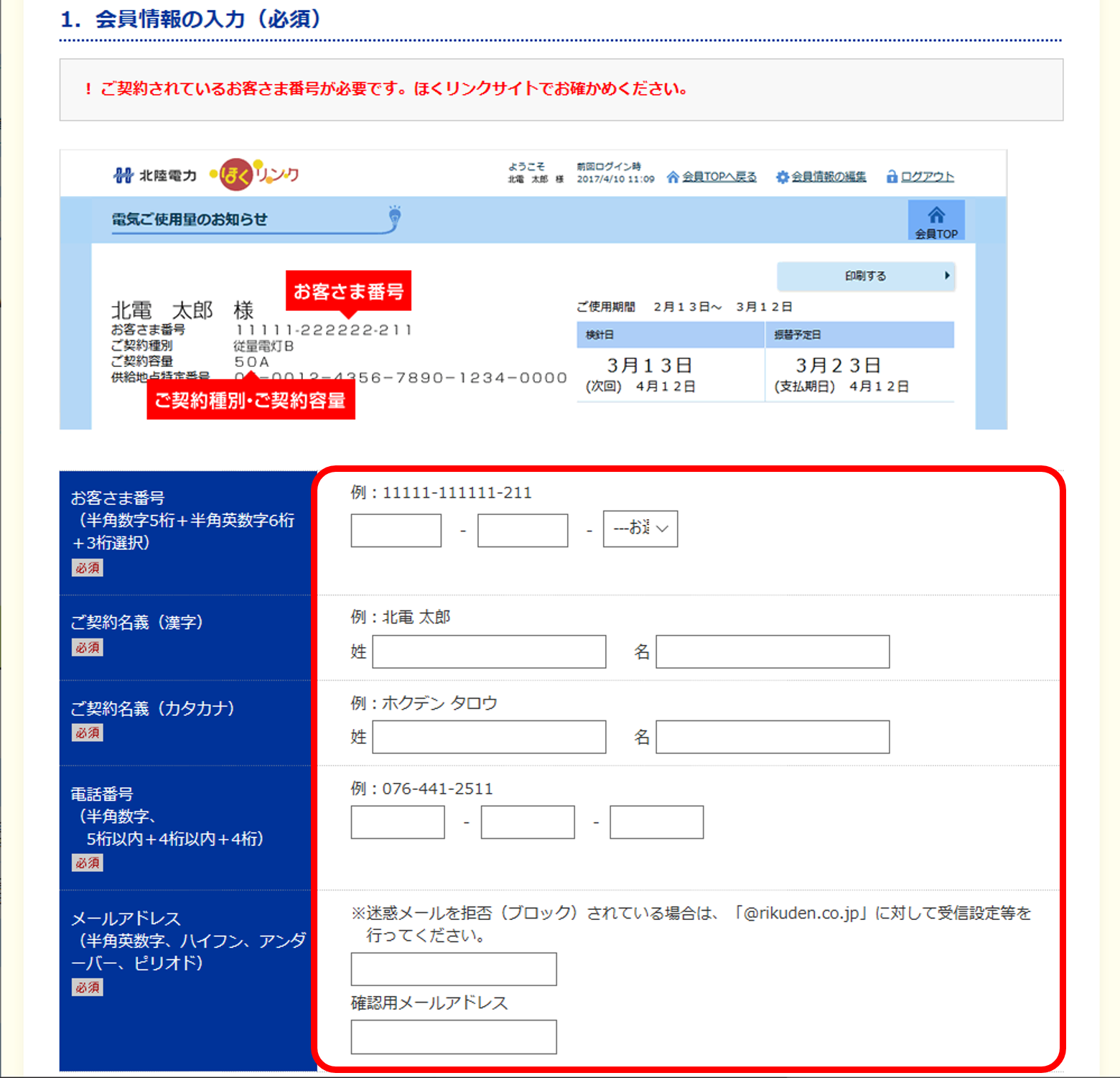Click the katakana given name 名 field
Image resolution: width=1120 pixels, height=1078 pixels.
coord(773,737)
